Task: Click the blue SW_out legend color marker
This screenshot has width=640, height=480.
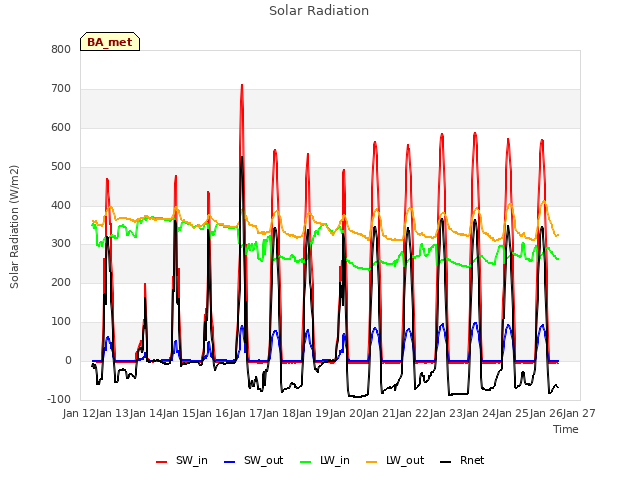Action: (230, 462)
